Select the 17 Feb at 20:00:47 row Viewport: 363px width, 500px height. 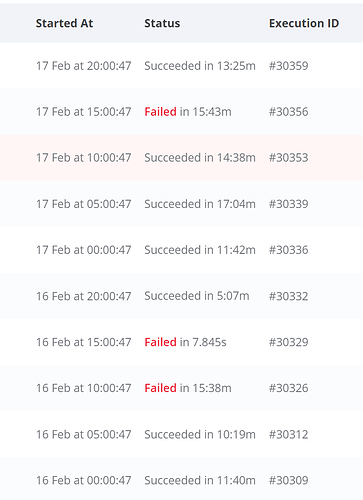181,66
